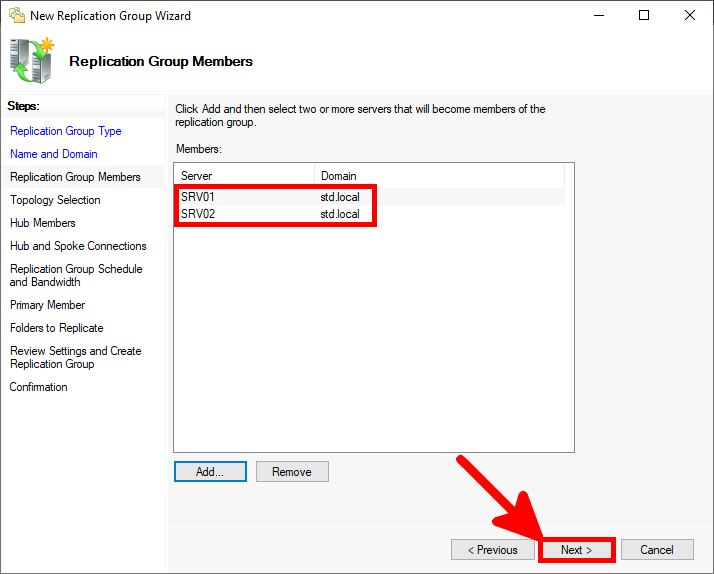Minimize the wizard window

tap(599, 15)
